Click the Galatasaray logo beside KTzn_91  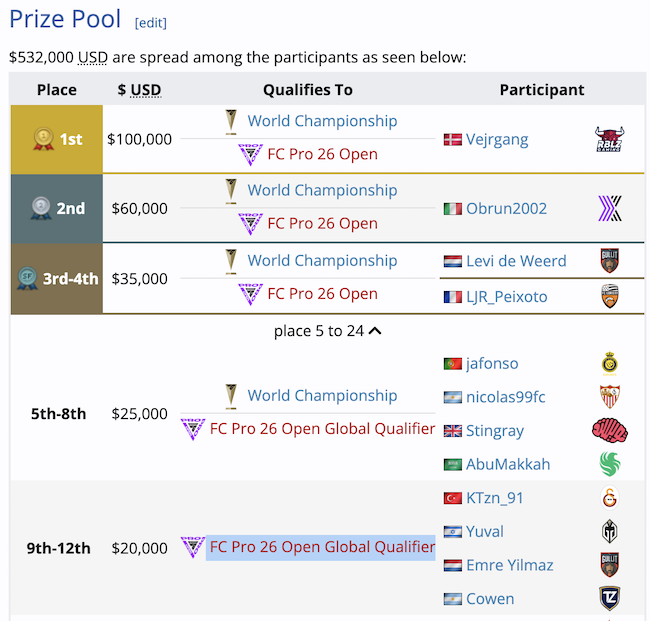[609, 498]
